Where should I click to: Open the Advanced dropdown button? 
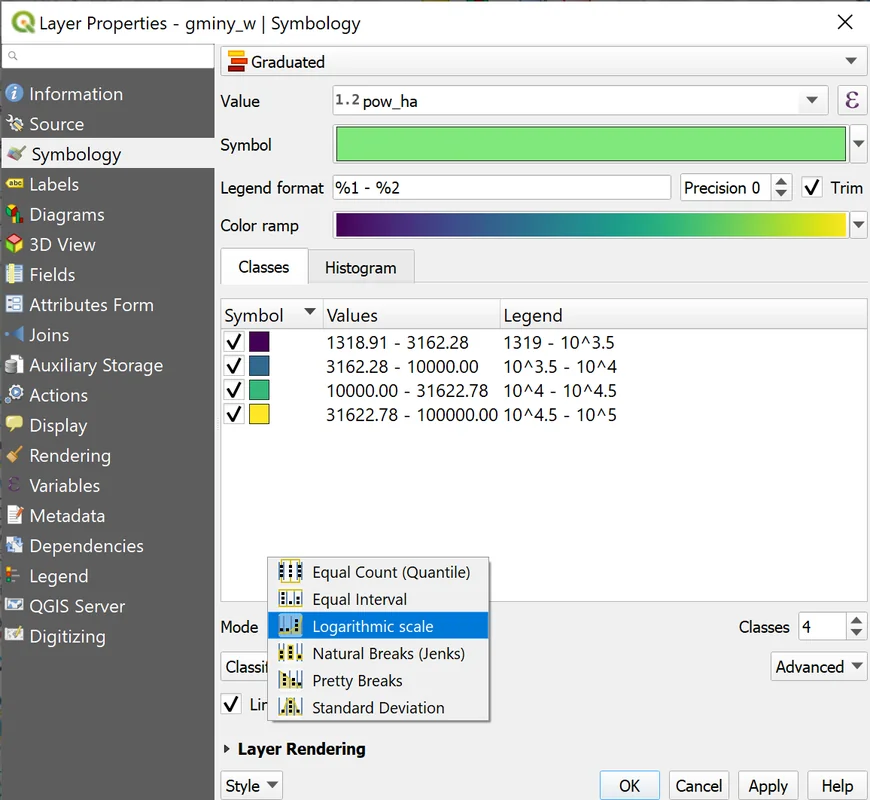click(x=819, y=667)
